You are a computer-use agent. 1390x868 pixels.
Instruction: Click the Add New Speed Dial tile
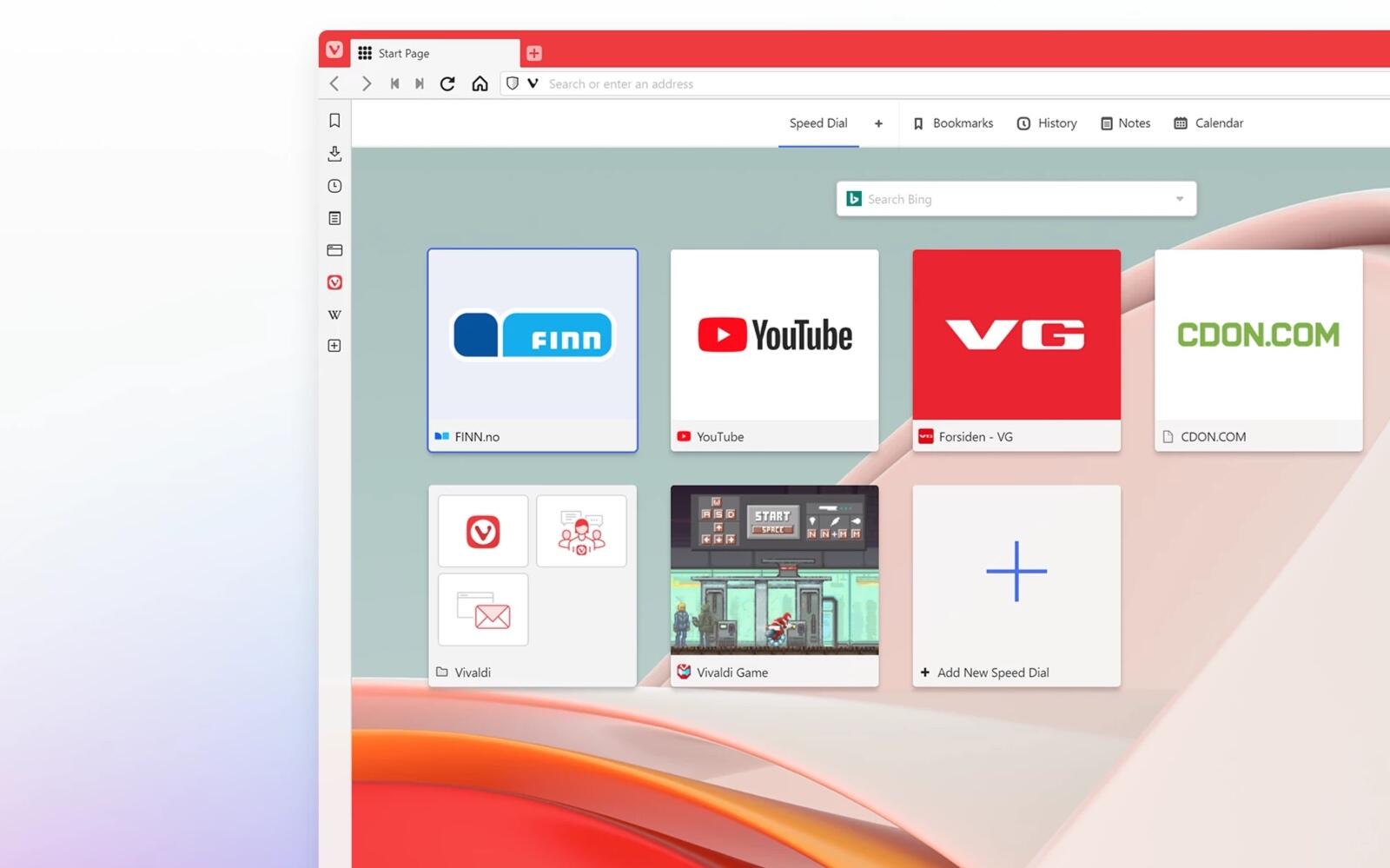[x=1016, y=586]
